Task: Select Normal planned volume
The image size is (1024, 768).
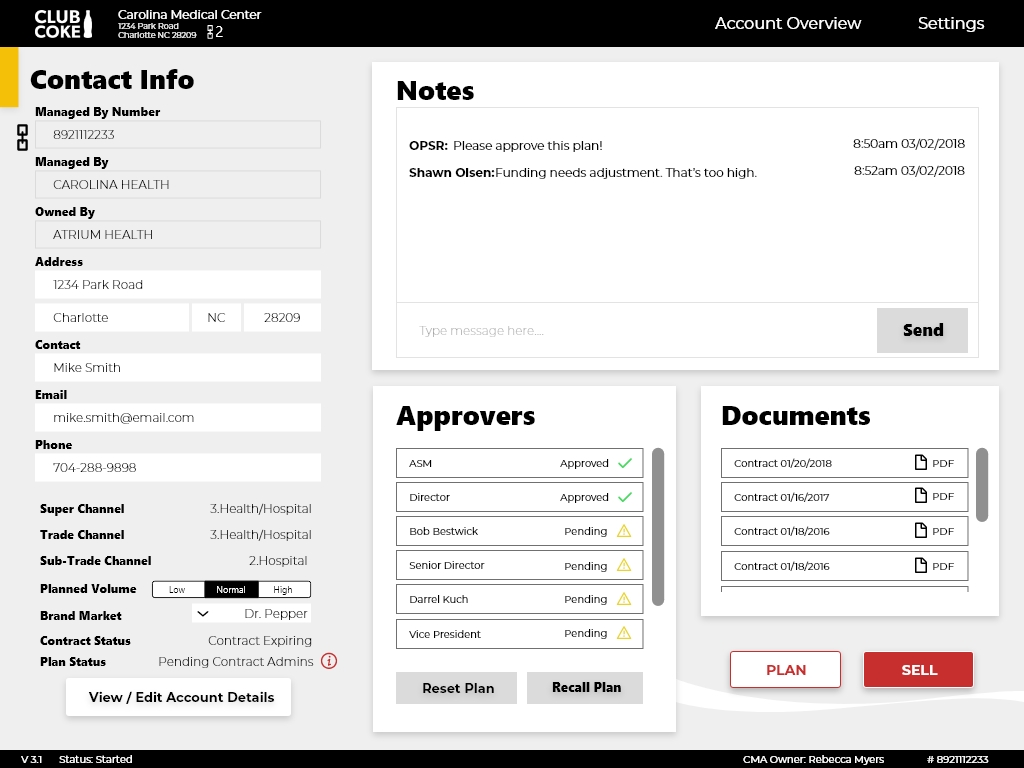Action: tap(231, 589)
